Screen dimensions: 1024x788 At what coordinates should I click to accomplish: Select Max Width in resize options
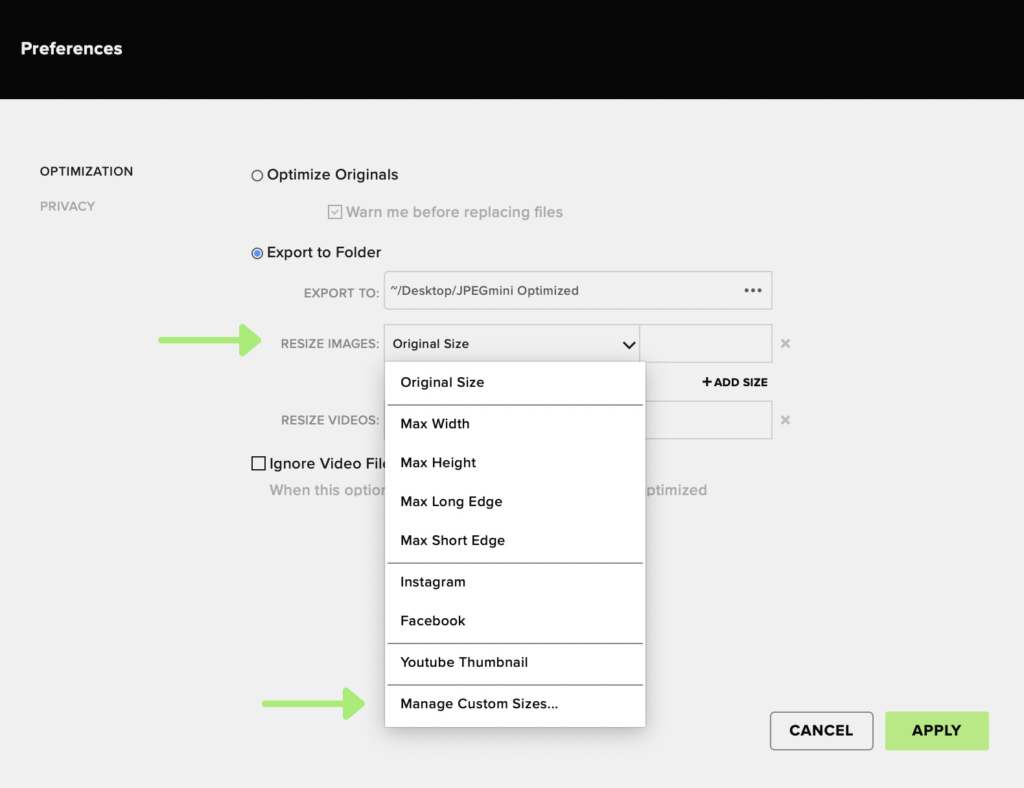click(435, 424)
